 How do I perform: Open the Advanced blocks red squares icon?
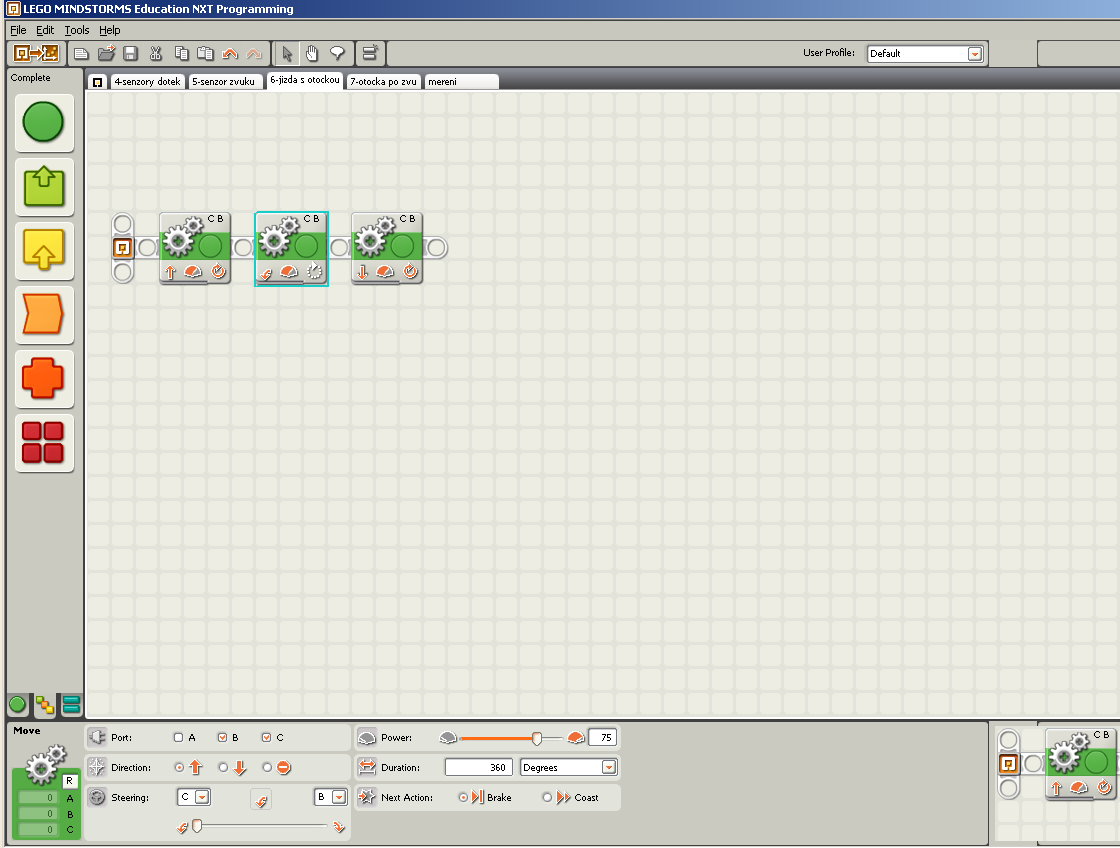tap(44, 443)
